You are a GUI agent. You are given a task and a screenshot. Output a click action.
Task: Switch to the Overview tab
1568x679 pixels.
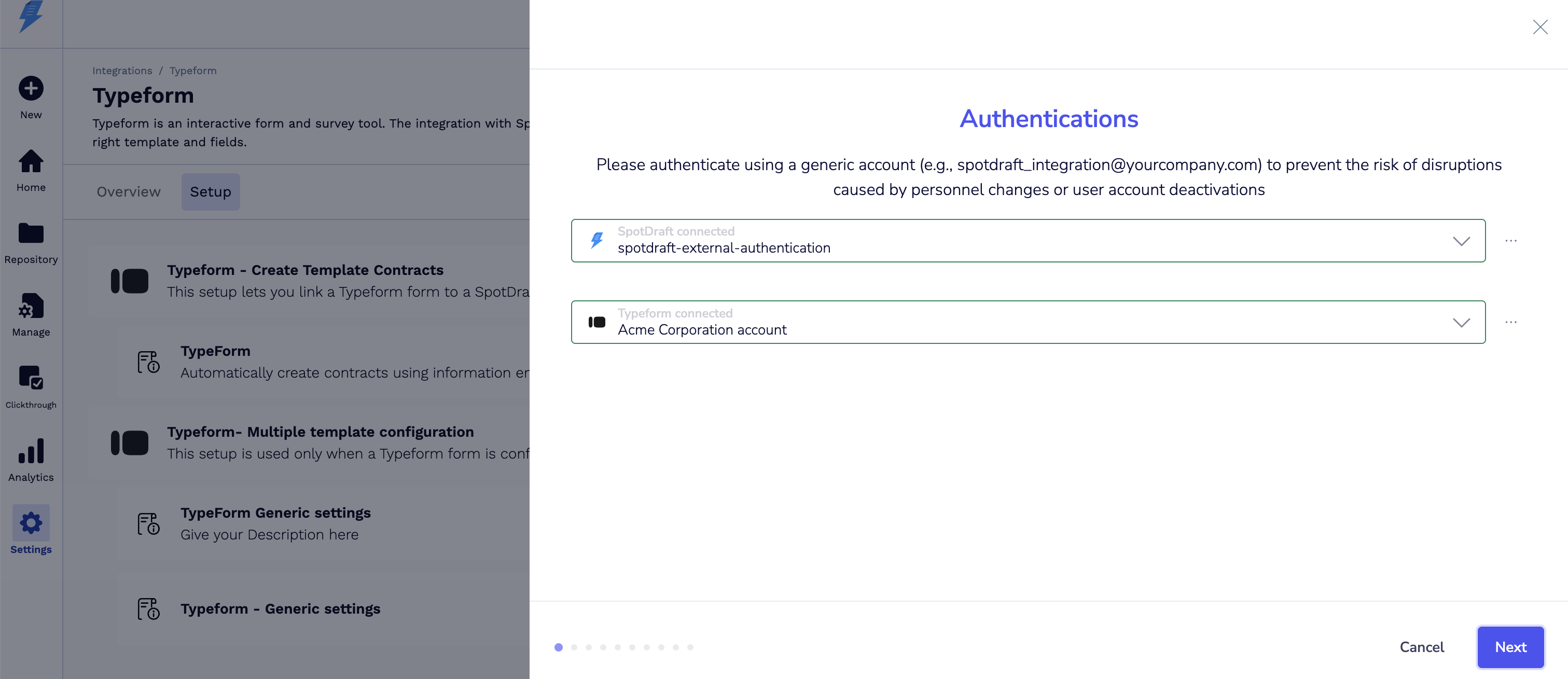(129, 192)
